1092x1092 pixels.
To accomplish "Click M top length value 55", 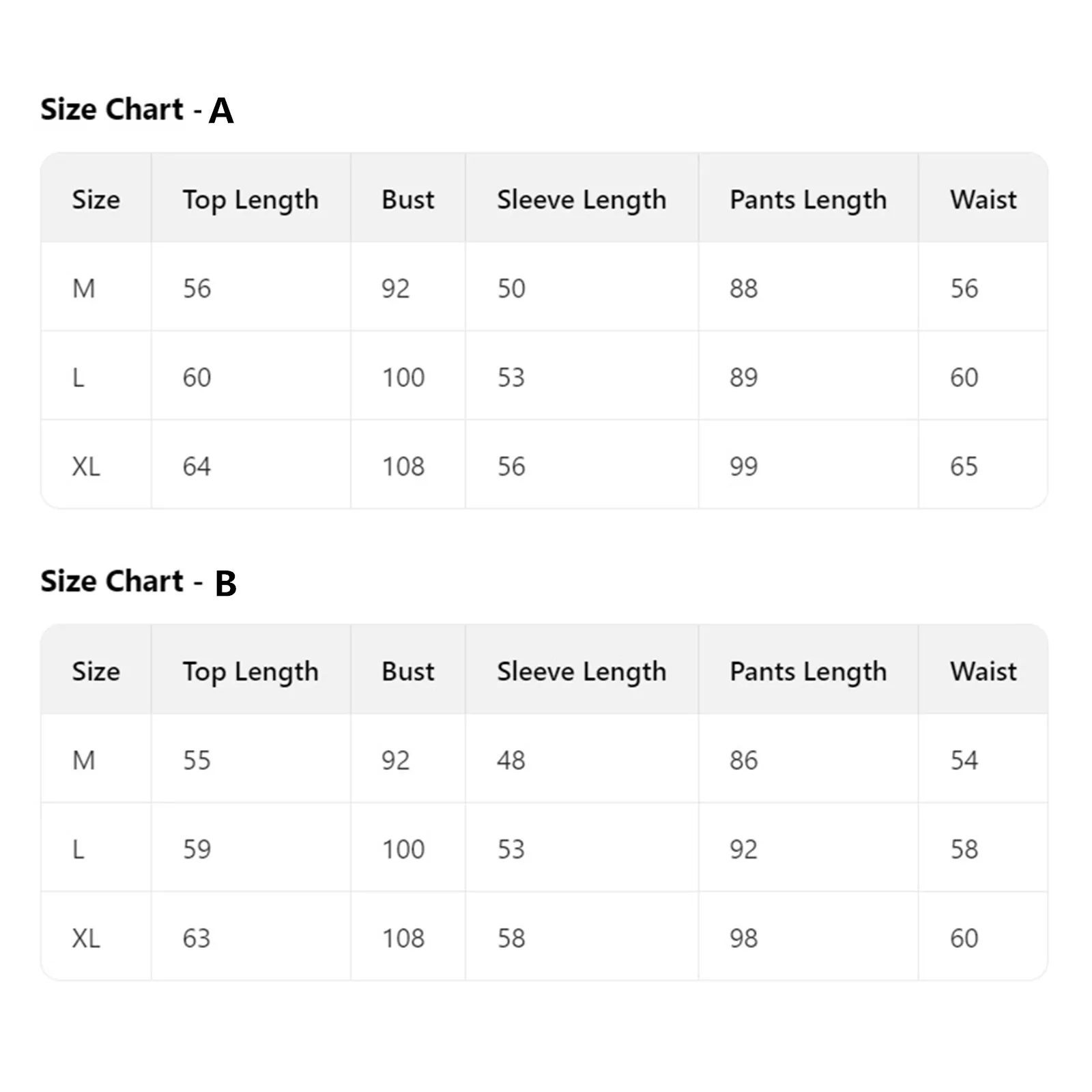I will pyautogui.click(x=197, y=760).
